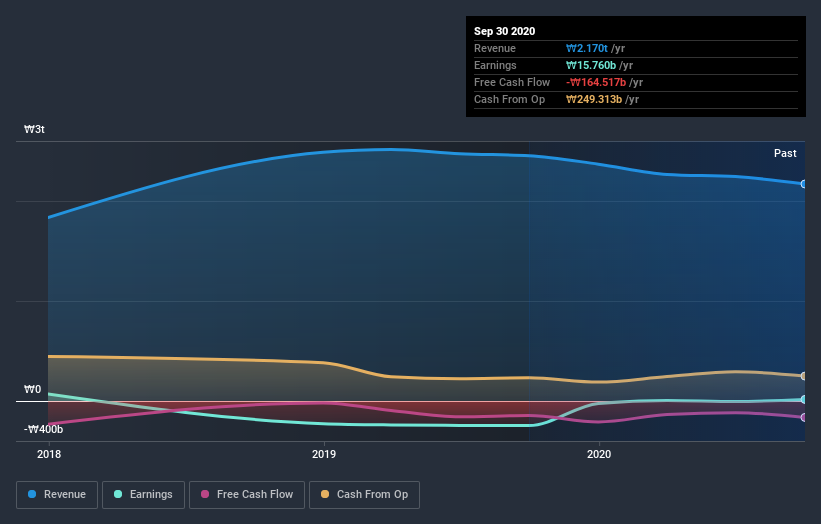Image resolution: width=821 pixels, height=524 pixels.
Task: Click the Cash From Op label in tooltip
Action: coord(509,99)
